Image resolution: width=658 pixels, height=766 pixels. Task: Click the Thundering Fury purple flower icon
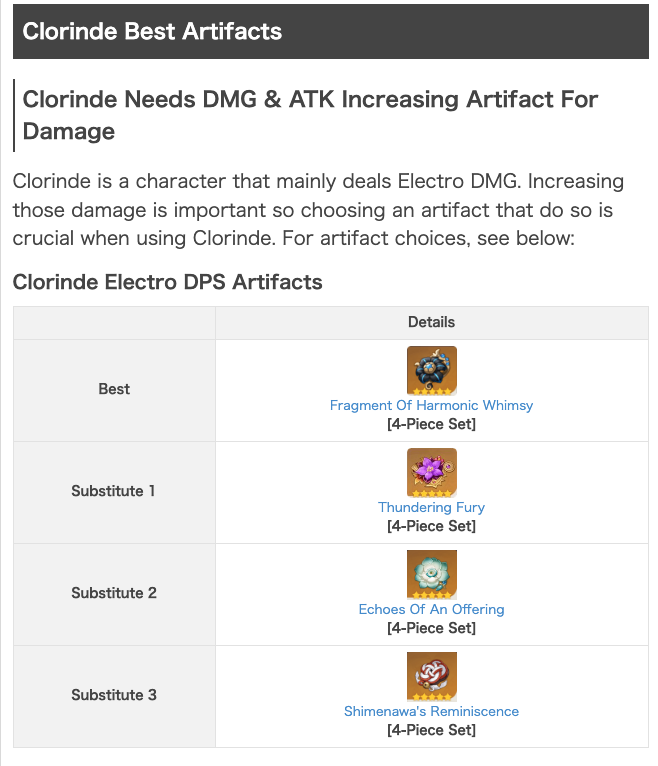tap(432, 473)
